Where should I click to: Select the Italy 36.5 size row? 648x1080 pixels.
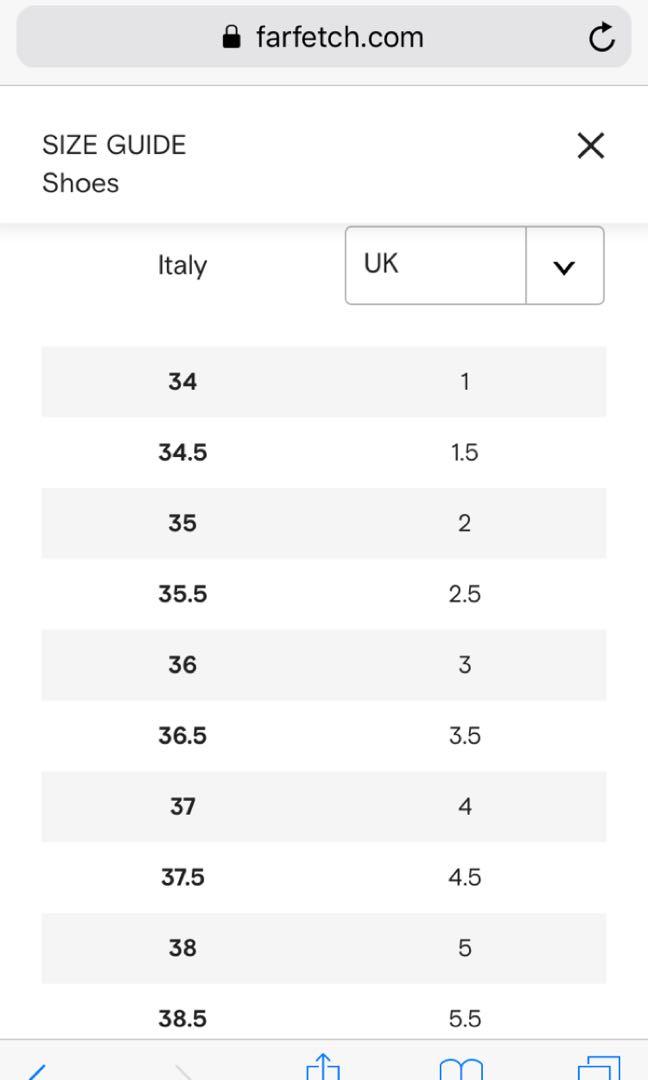point(324,736)
